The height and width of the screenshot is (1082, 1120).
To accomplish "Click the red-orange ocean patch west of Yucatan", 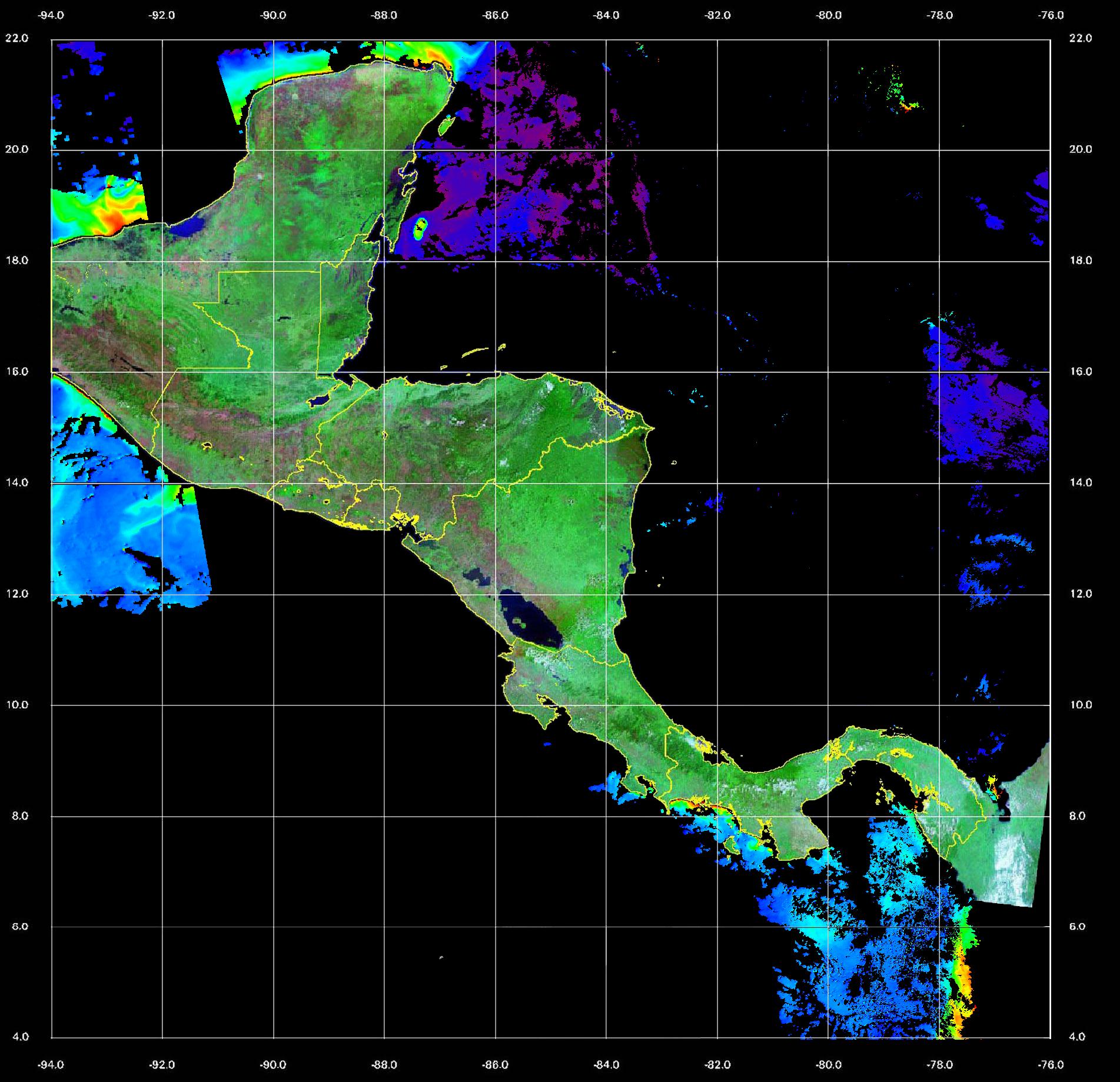I will point(112,218).
